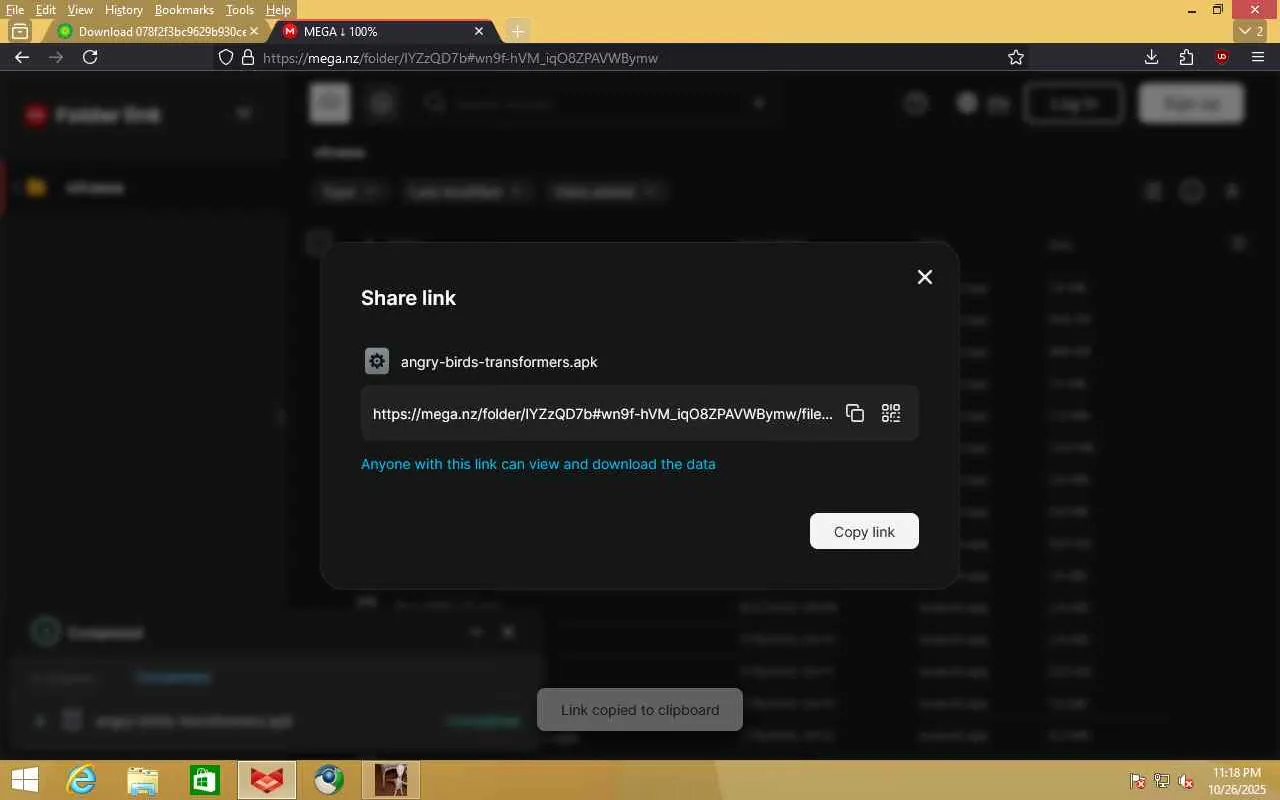Image resolution: width=1280 pixels, height=800 pixels.
Task: Click the Share link dialog heading
Action: pos(408,298)
